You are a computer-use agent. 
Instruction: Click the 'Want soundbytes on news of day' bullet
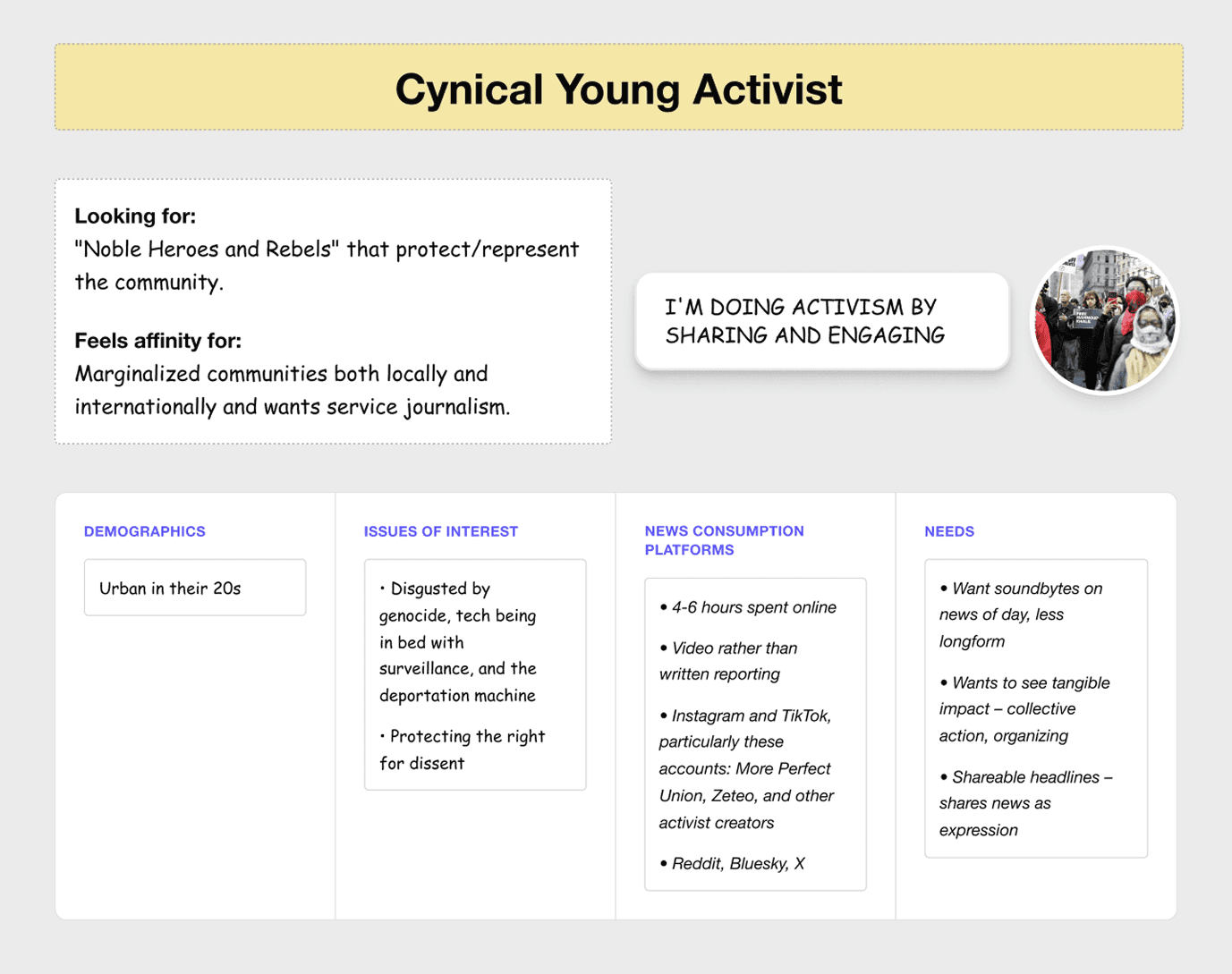point(1021,614)
